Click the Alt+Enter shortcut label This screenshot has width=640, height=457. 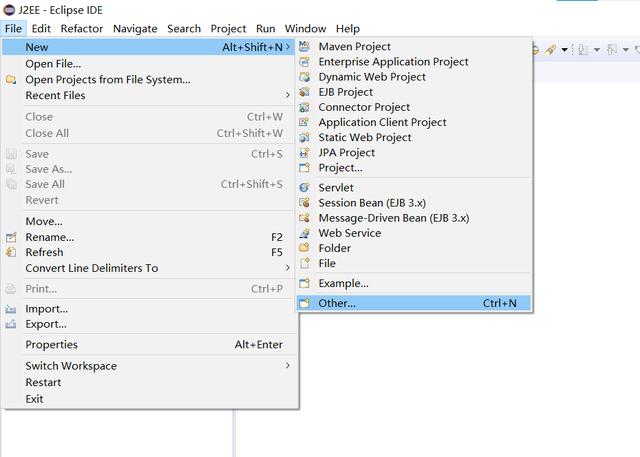click(x=258, y=344)
